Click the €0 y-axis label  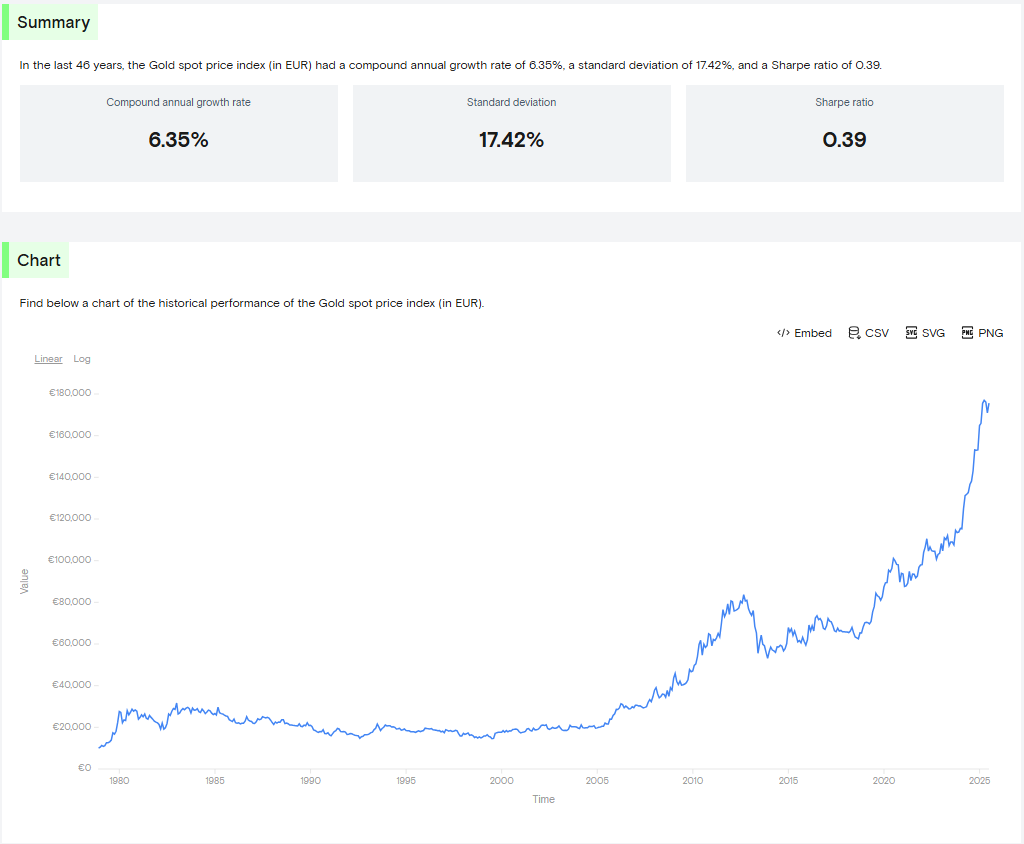coord(85,768)
